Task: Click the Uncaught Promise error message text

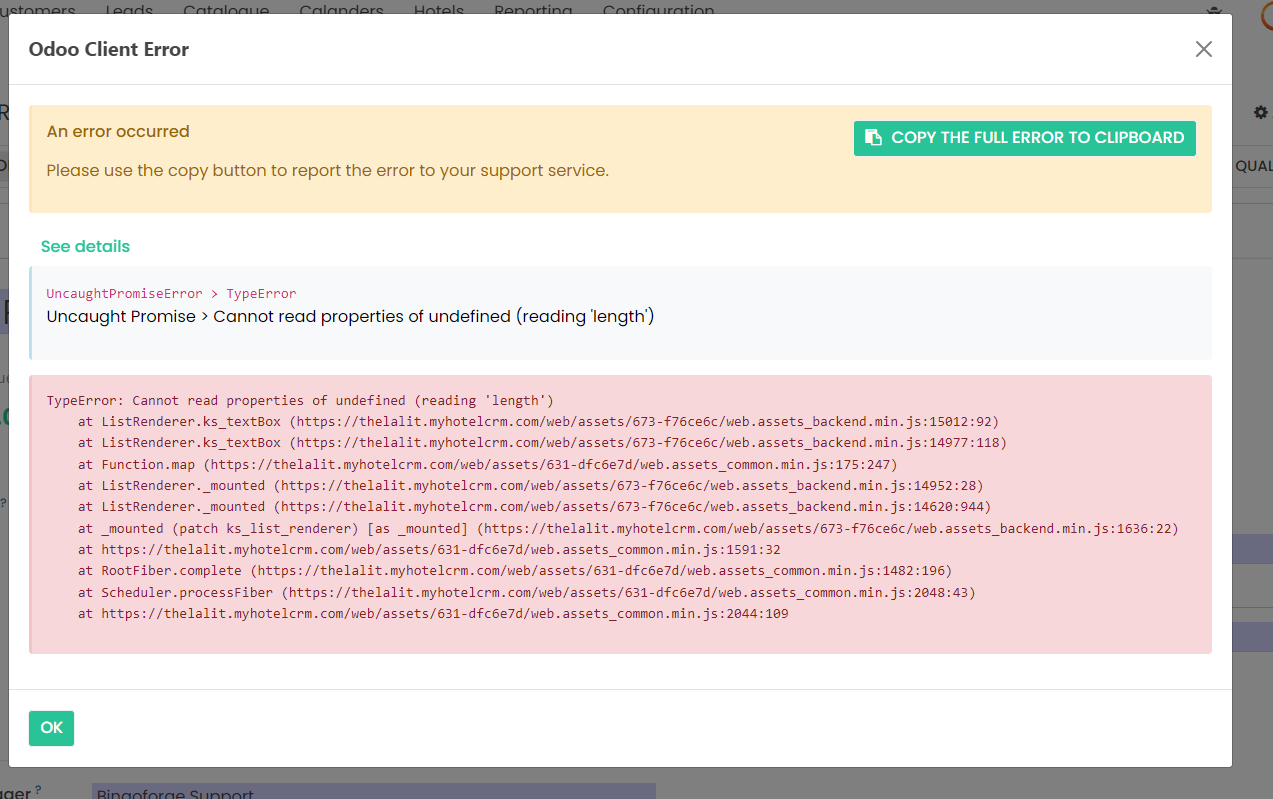Action: [350, 316]
